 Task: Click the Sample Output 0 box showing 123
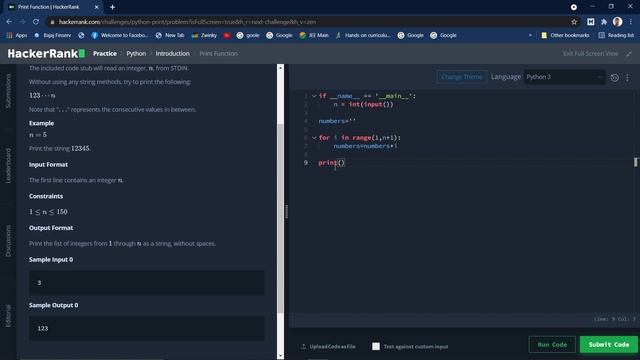[x=147, y=328]
